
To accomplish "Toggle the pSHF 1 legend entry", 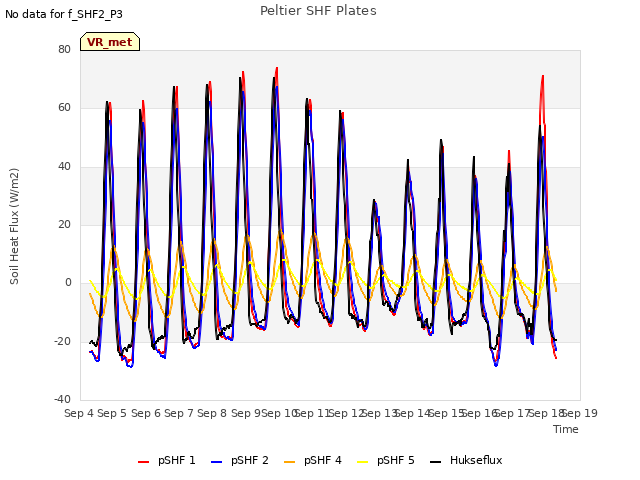I will tap(167, 461).
